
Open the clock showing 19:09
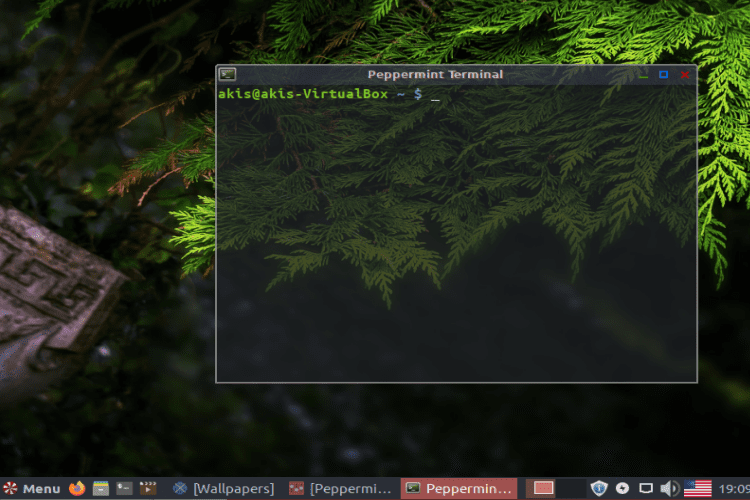coord(734,489)
